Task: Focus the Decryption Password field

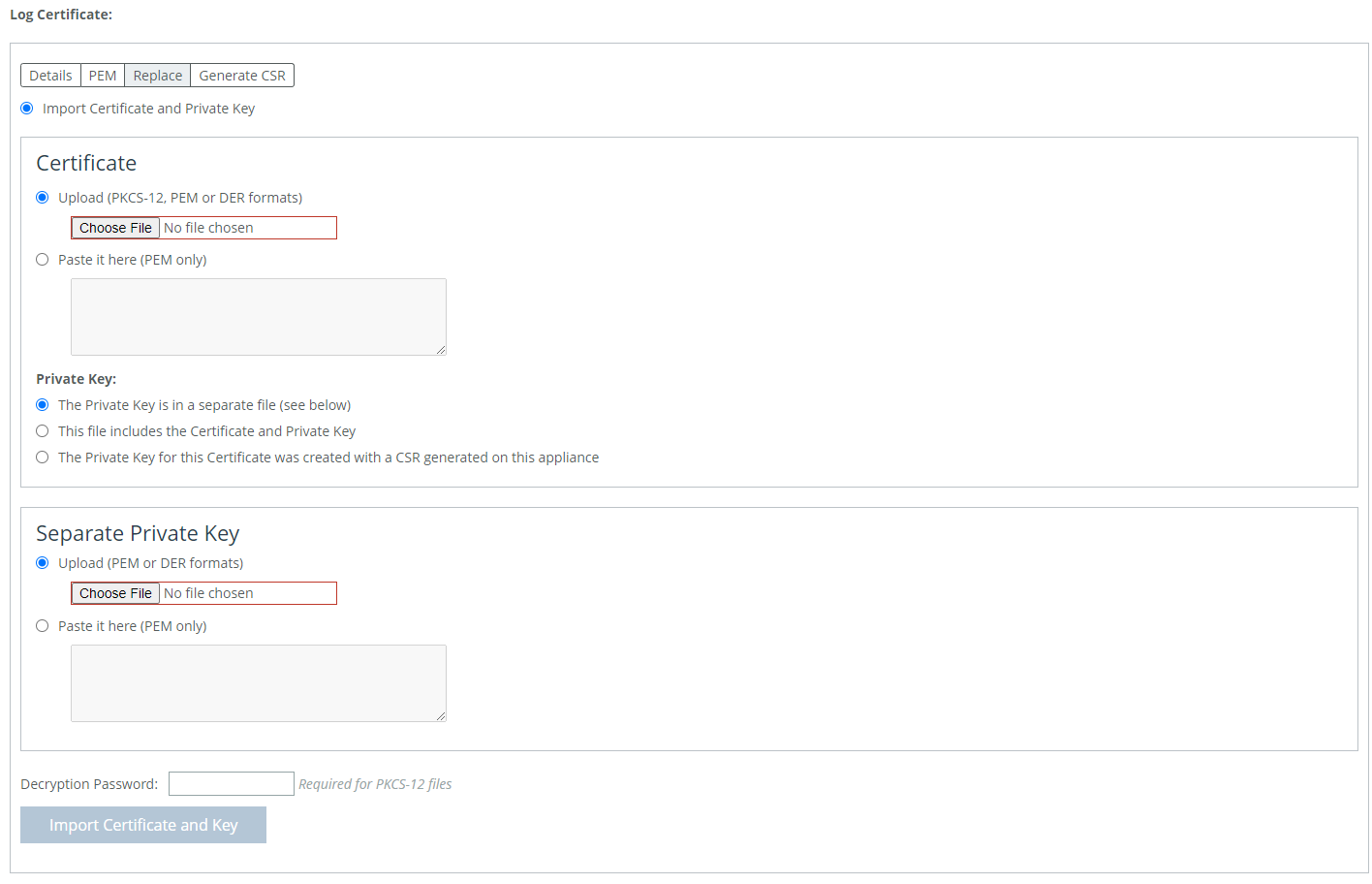Action: pyautogui.click(x=231, y=784)
